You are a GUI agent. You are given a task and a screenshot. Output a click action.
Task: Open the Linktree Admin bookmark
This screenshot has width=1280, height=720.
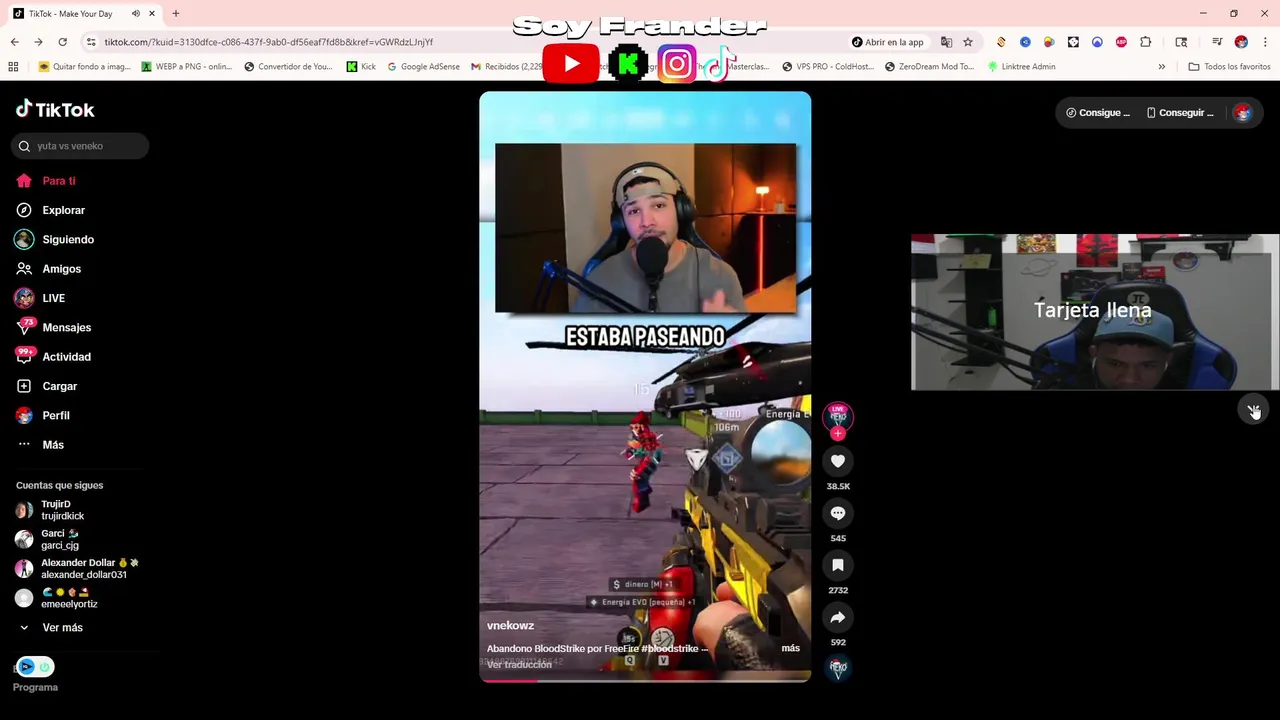click(x=1021, y=67)
